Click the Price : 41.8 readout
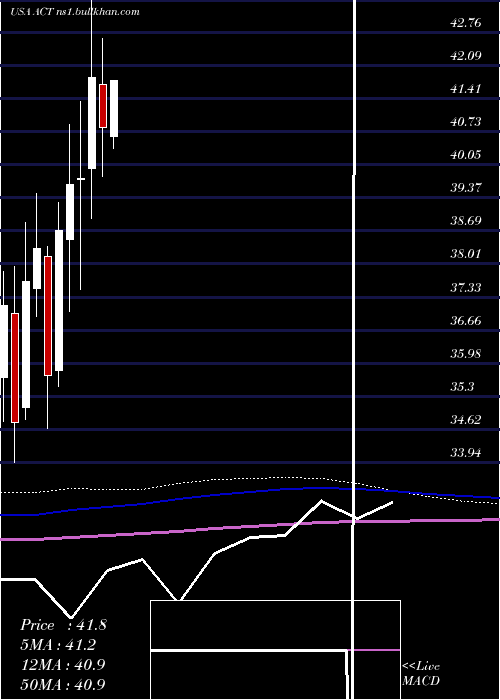The height and width of the screenshot is (700, 500). click(x=63, y=625)
